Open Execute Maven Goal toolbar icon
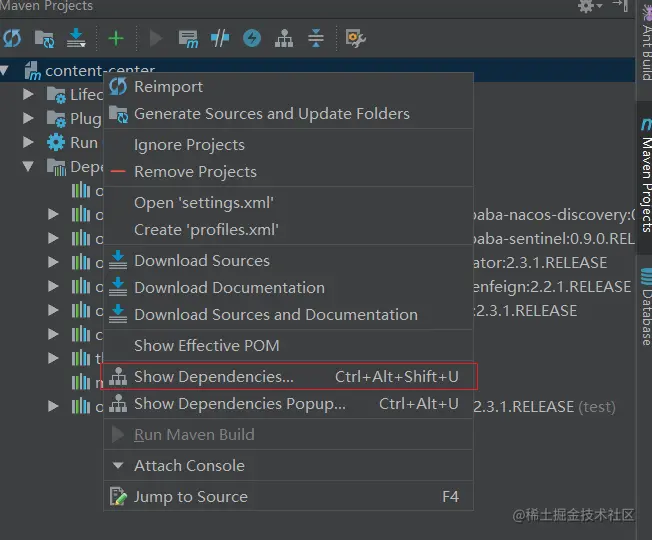Image resolution: width=652 pixels, height=540 pixels. coord(188,39)
